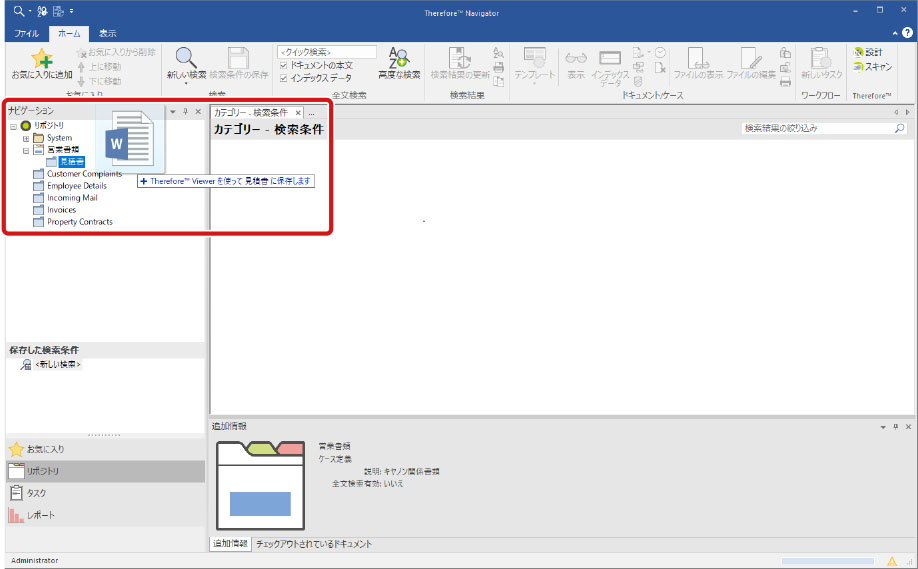Open 新しい検索 magnifier in ribbon
918x569 pixels.
[186, 59]
